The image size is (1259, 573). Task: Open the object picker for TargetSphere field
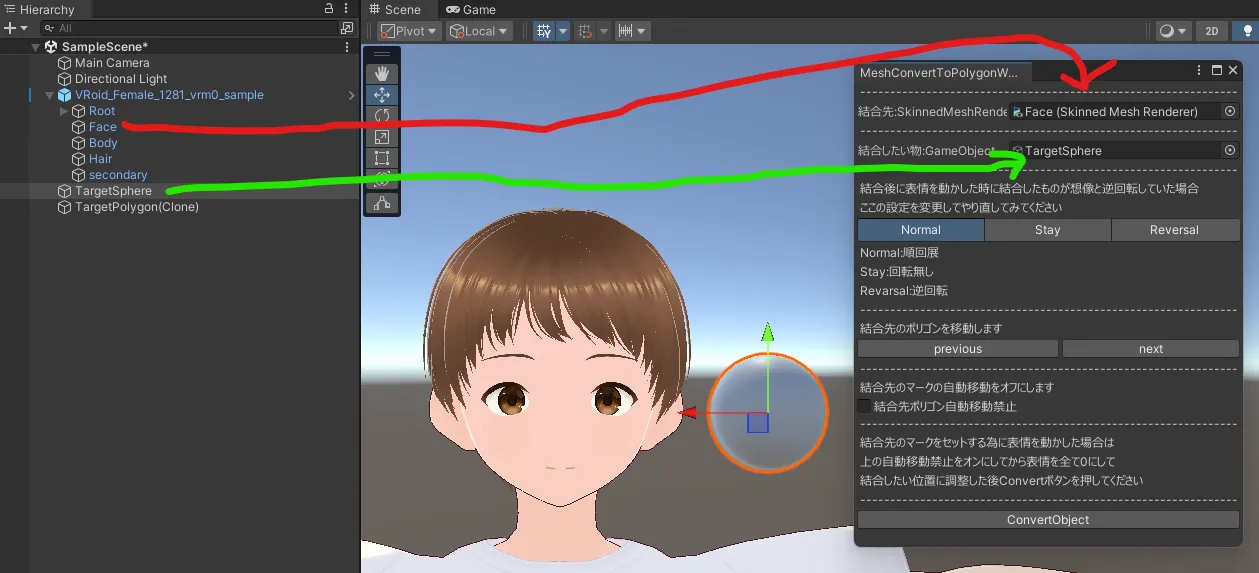point(1230,151)
